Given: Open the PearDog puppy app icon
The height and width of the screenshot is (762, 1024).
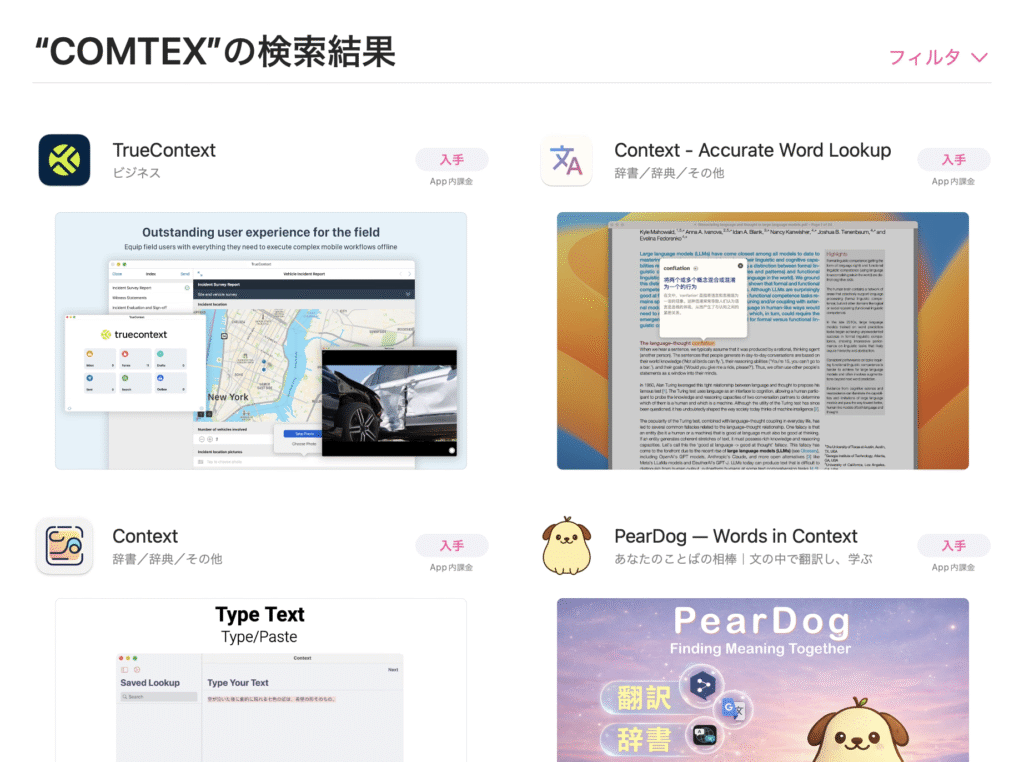Looking at the screenshot, I should (566, 546).
